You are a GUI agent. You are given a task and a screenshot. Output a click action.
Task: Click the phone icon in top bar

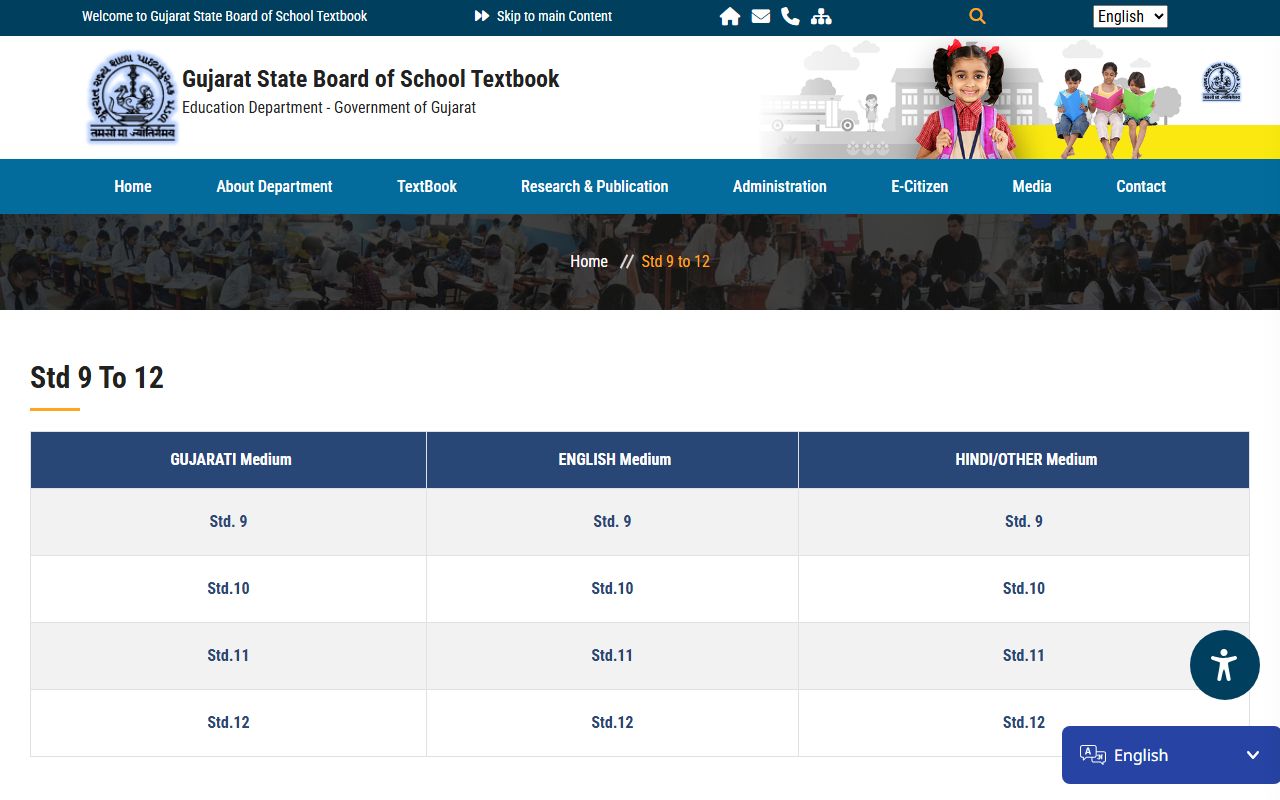(790, 16)
